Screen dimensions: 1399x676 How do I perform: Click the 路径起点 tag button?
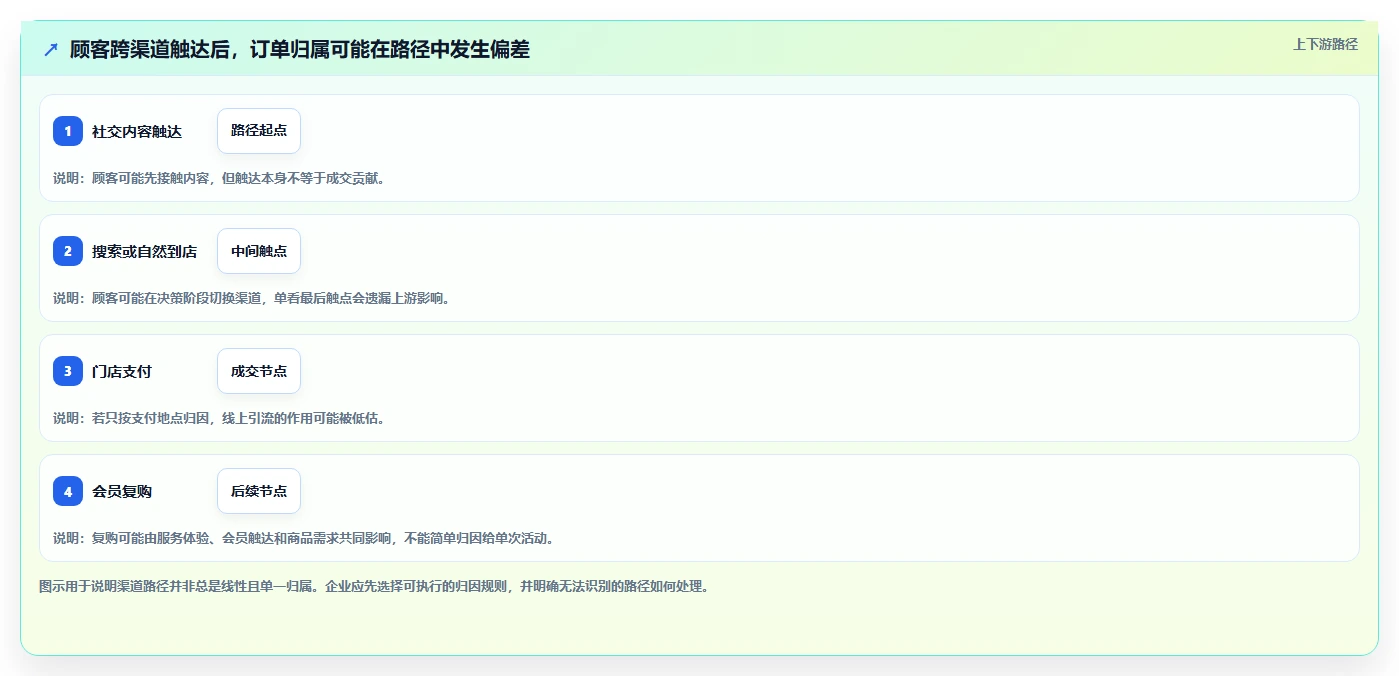click(259, 131)
